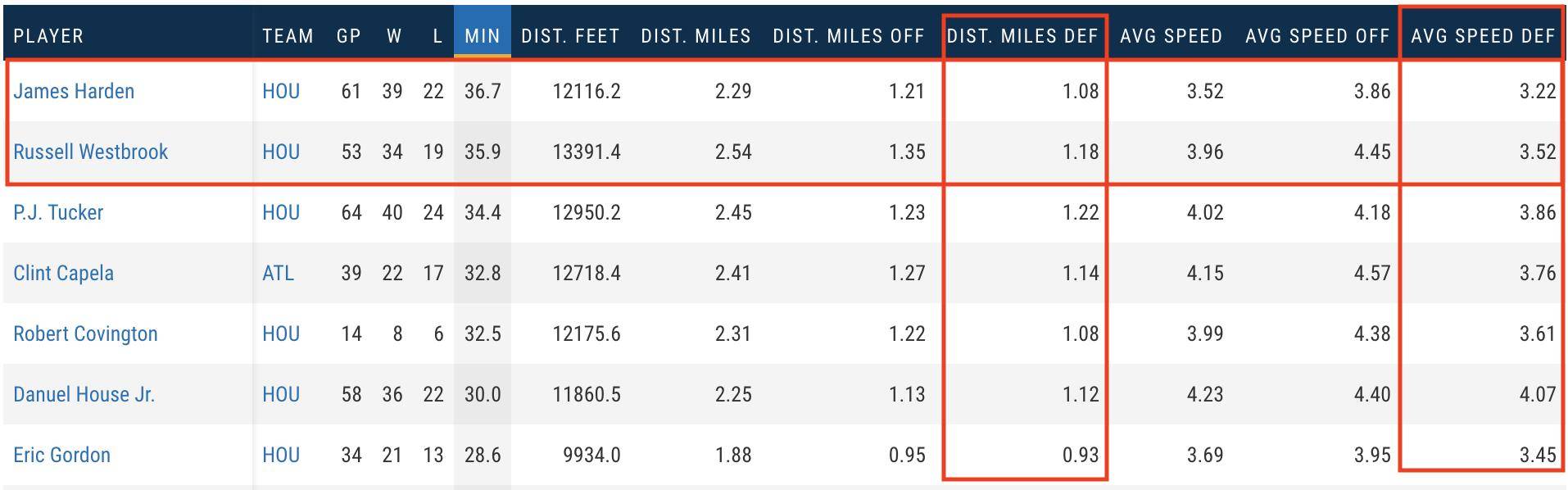Sort by the GP column header
1568x490 pixels.
point(349,36)
